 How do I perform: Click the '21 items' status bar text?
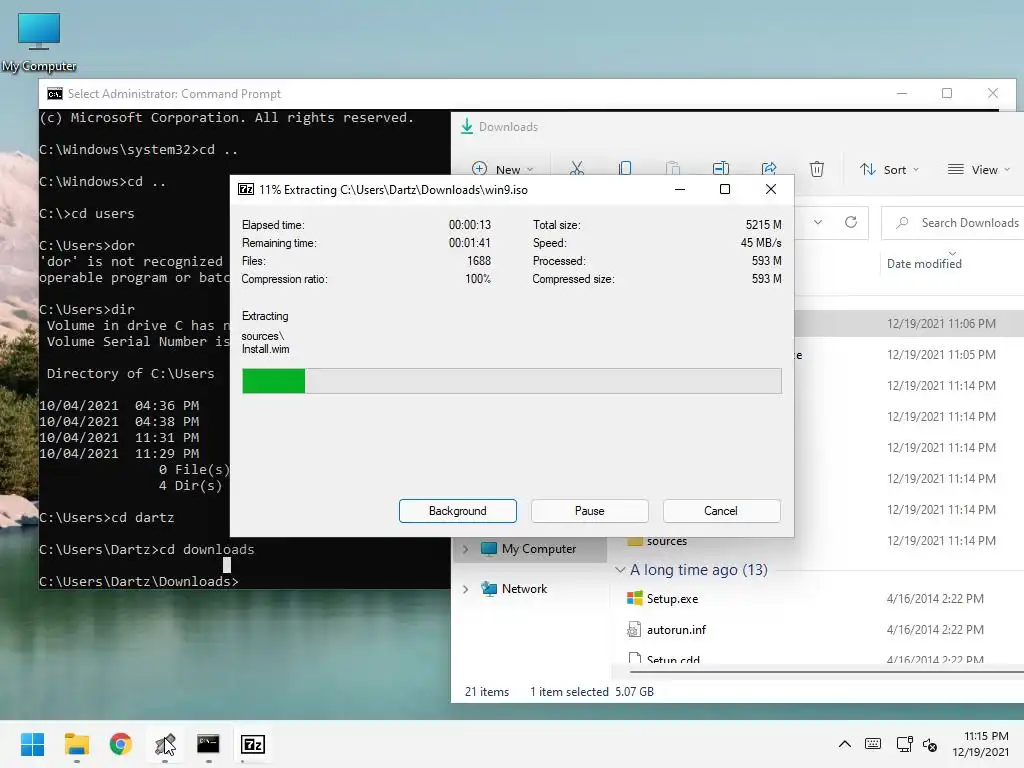click(x=487, y=692)
